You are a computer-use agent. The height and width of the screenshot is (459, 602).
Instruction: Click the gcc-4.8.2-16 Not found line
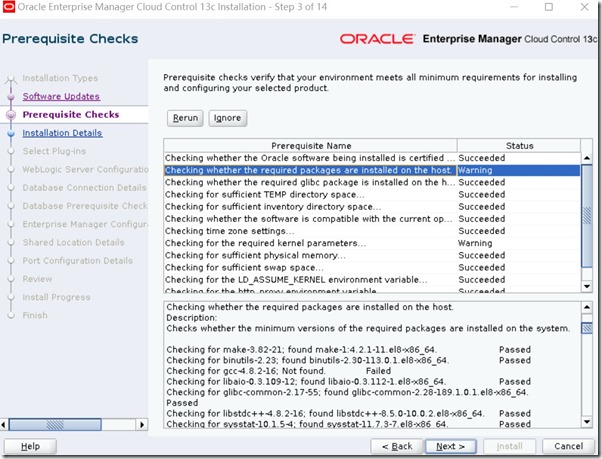tap(278, 371)
